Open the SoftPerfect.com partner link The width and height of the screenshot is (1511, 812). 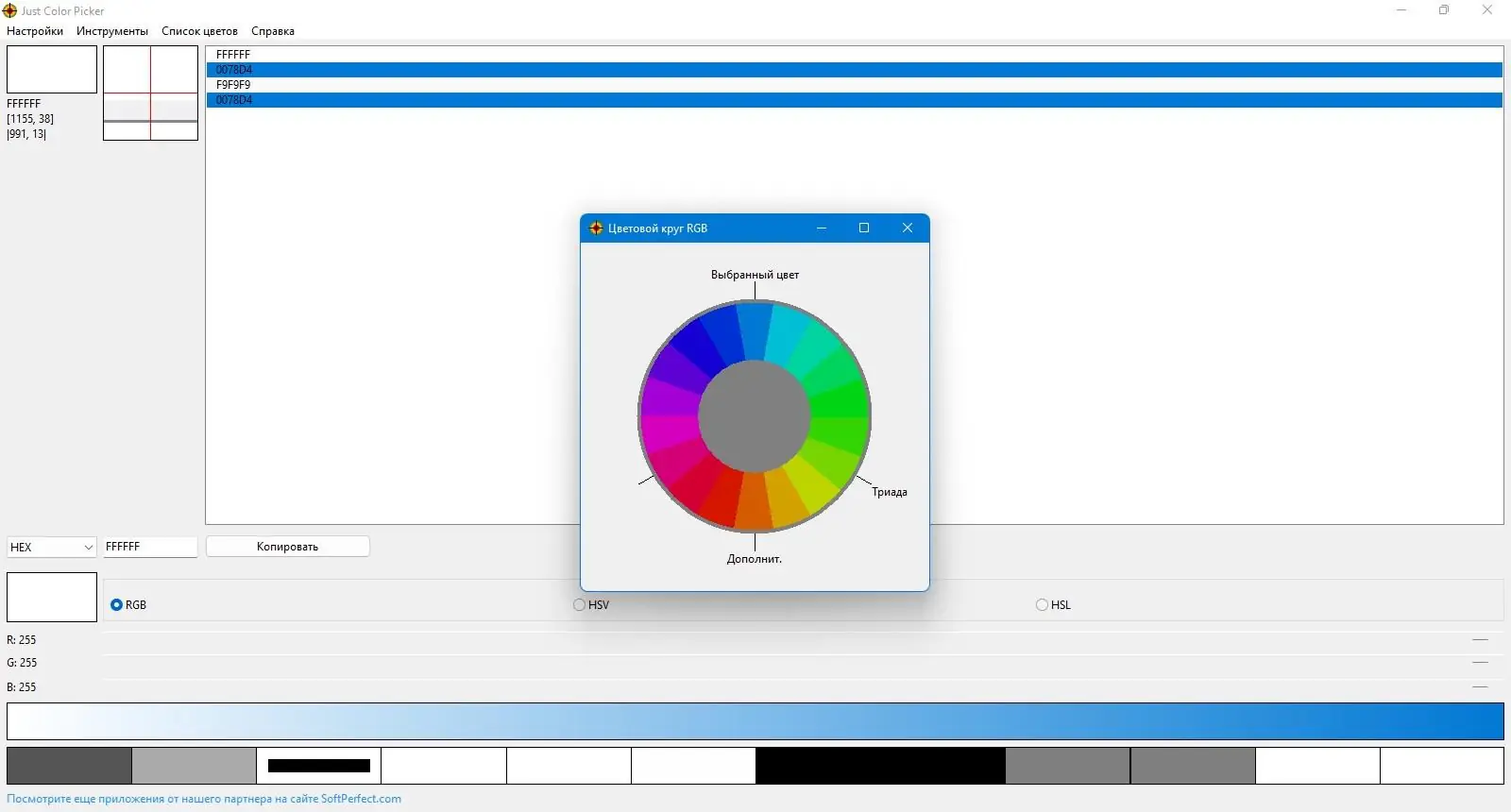(x=361, y=799)
